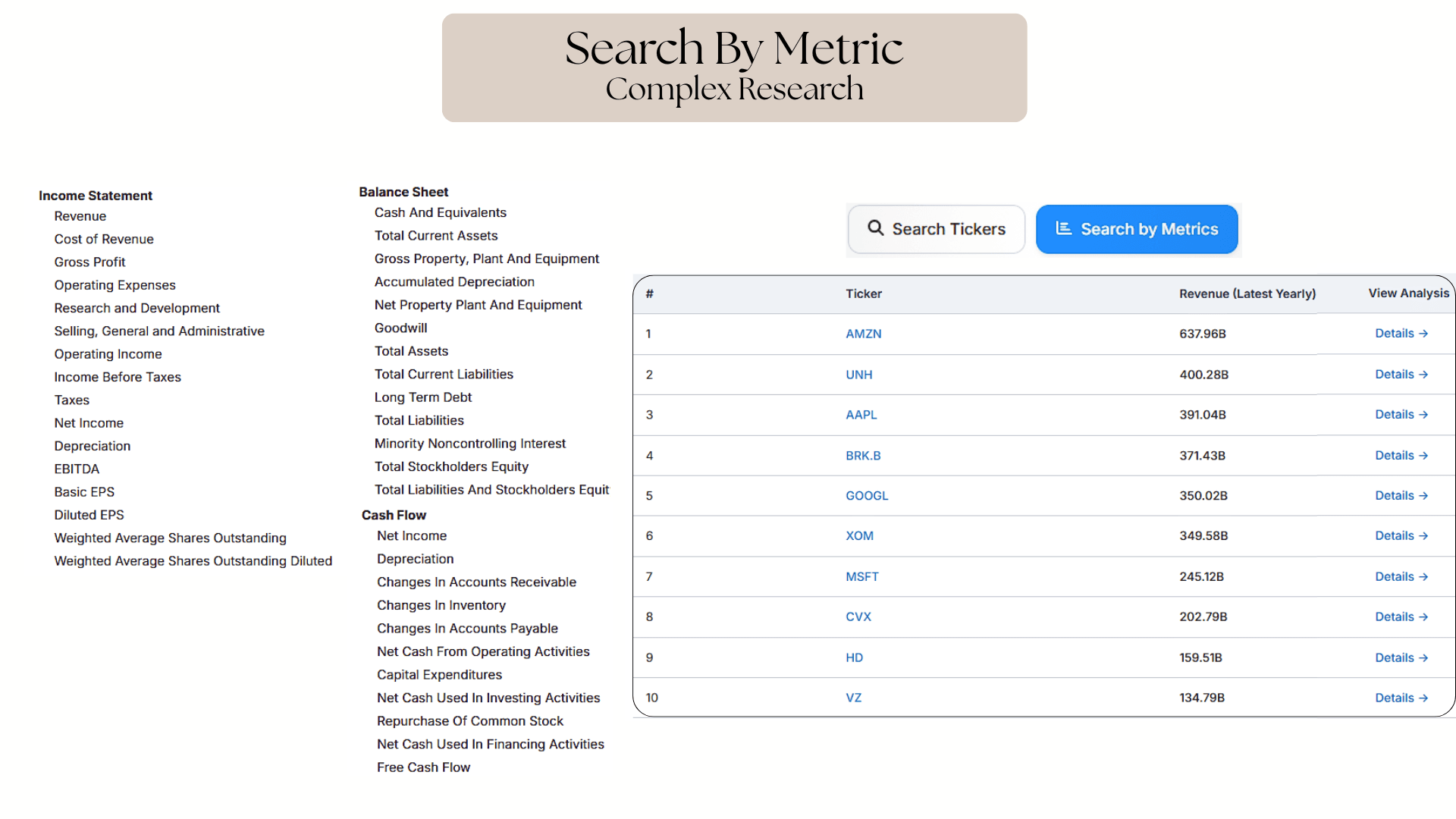
Task: Switch to the Search Tickers mode
Action: 936,228
